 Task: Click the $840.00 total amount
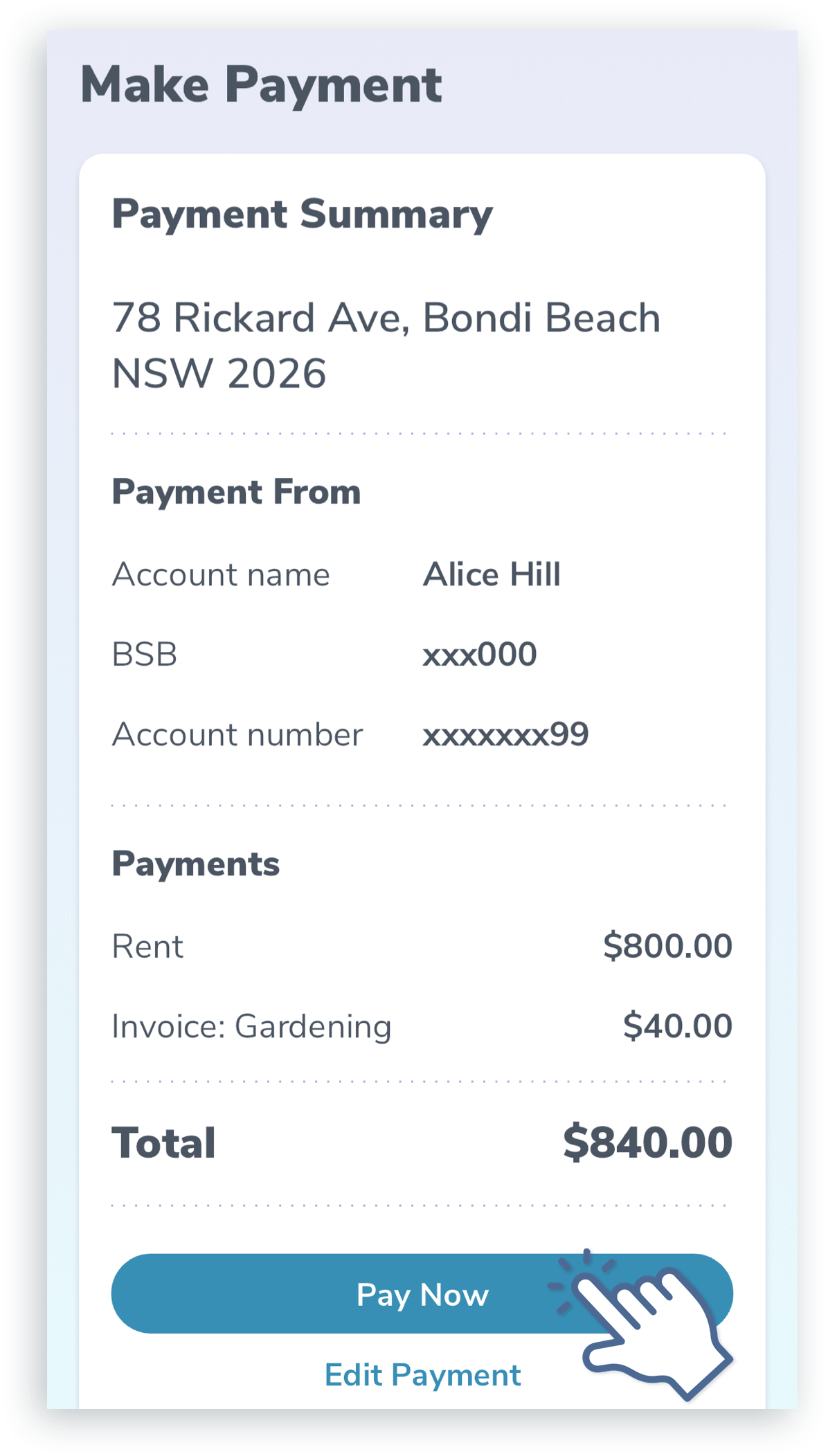click(649, 1142)
